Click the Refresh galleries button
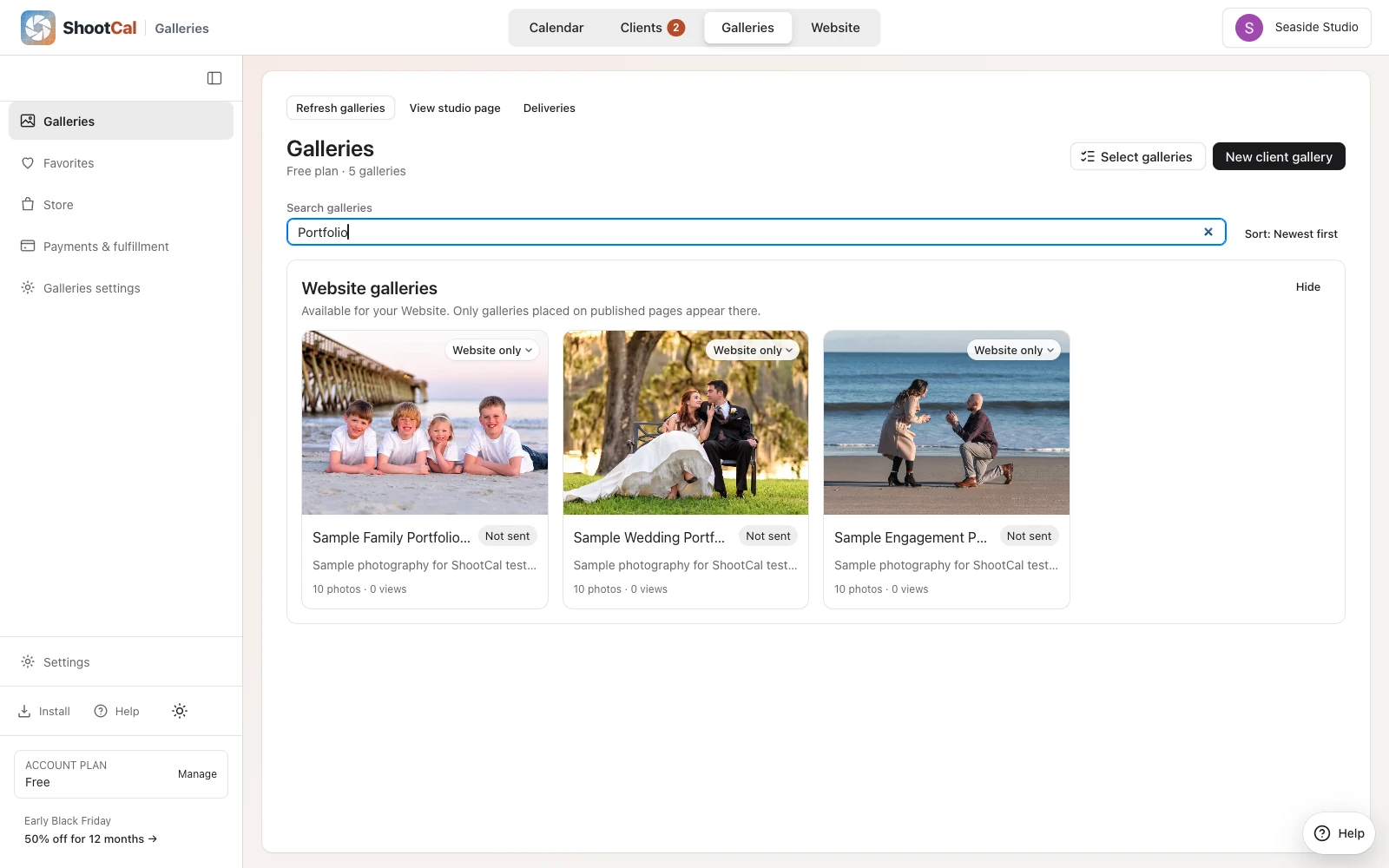 tap(340, 108)
